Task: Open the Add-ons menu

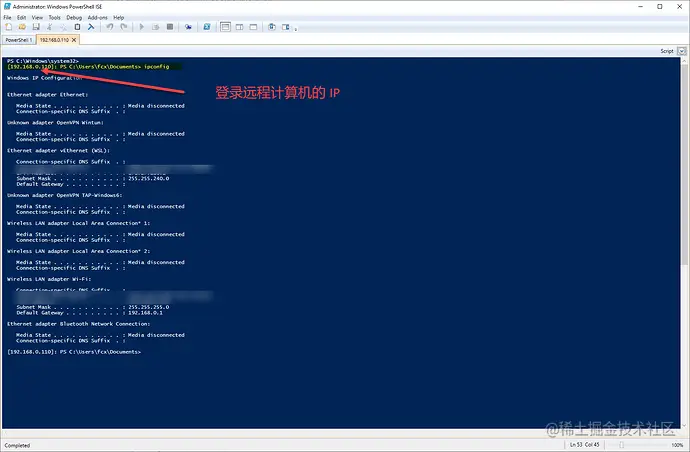Action: click(x=98, y=18)
